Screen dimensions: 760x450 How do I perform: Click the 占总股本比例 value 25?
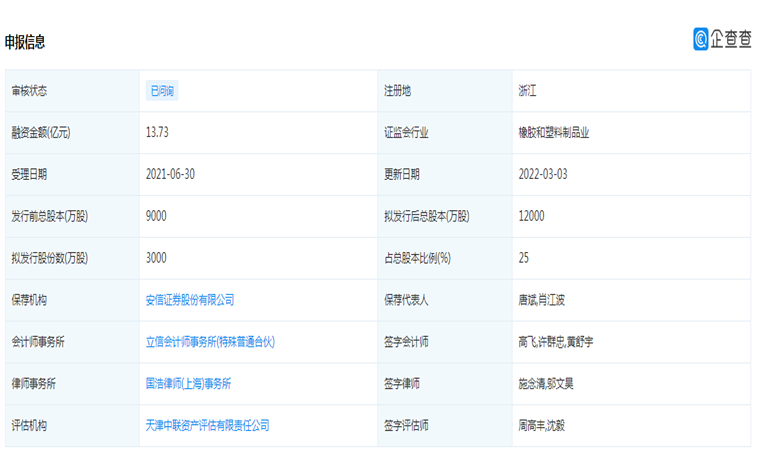[x=524, y=258]
